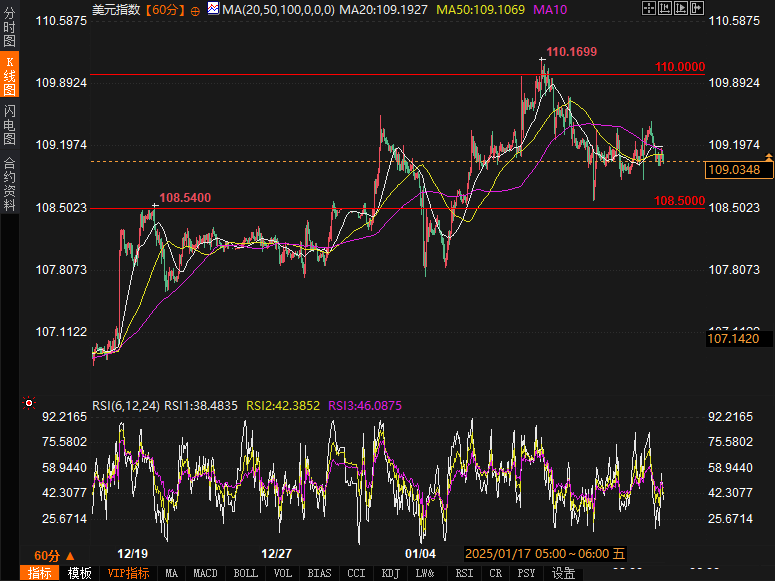Click the red sun icon next to RSI

click(x=29, y=403)
